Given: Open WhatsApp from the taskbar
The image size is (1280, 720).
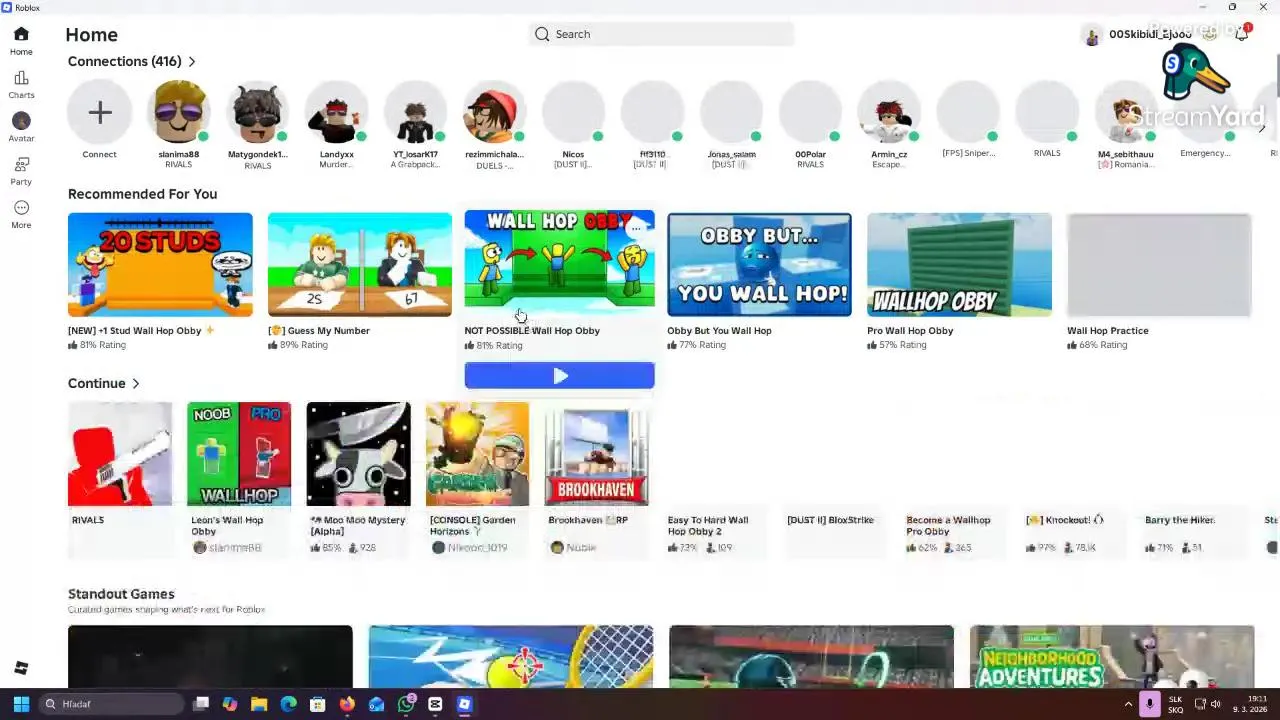Looking at the screenshot, I should (406, 704).
